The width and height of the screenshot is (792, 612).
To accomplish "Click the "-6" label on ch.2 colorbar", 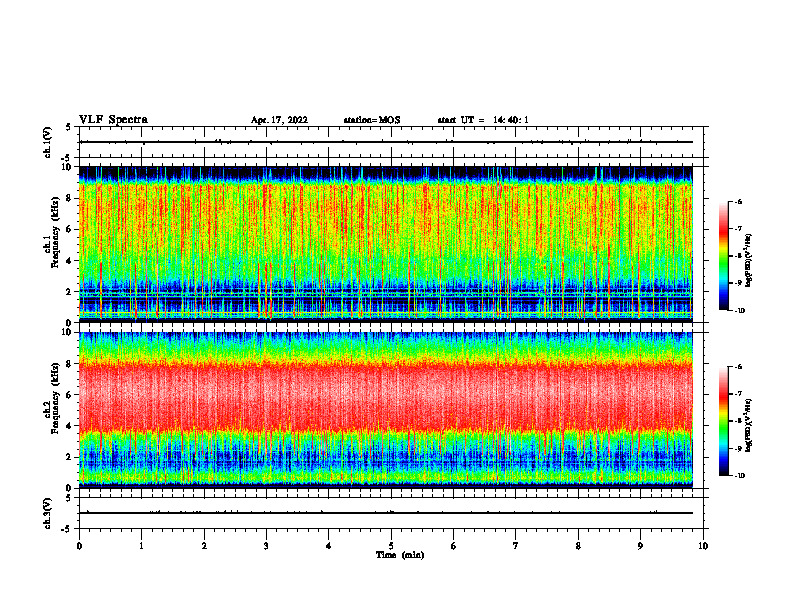I will [x=739, y=367].
